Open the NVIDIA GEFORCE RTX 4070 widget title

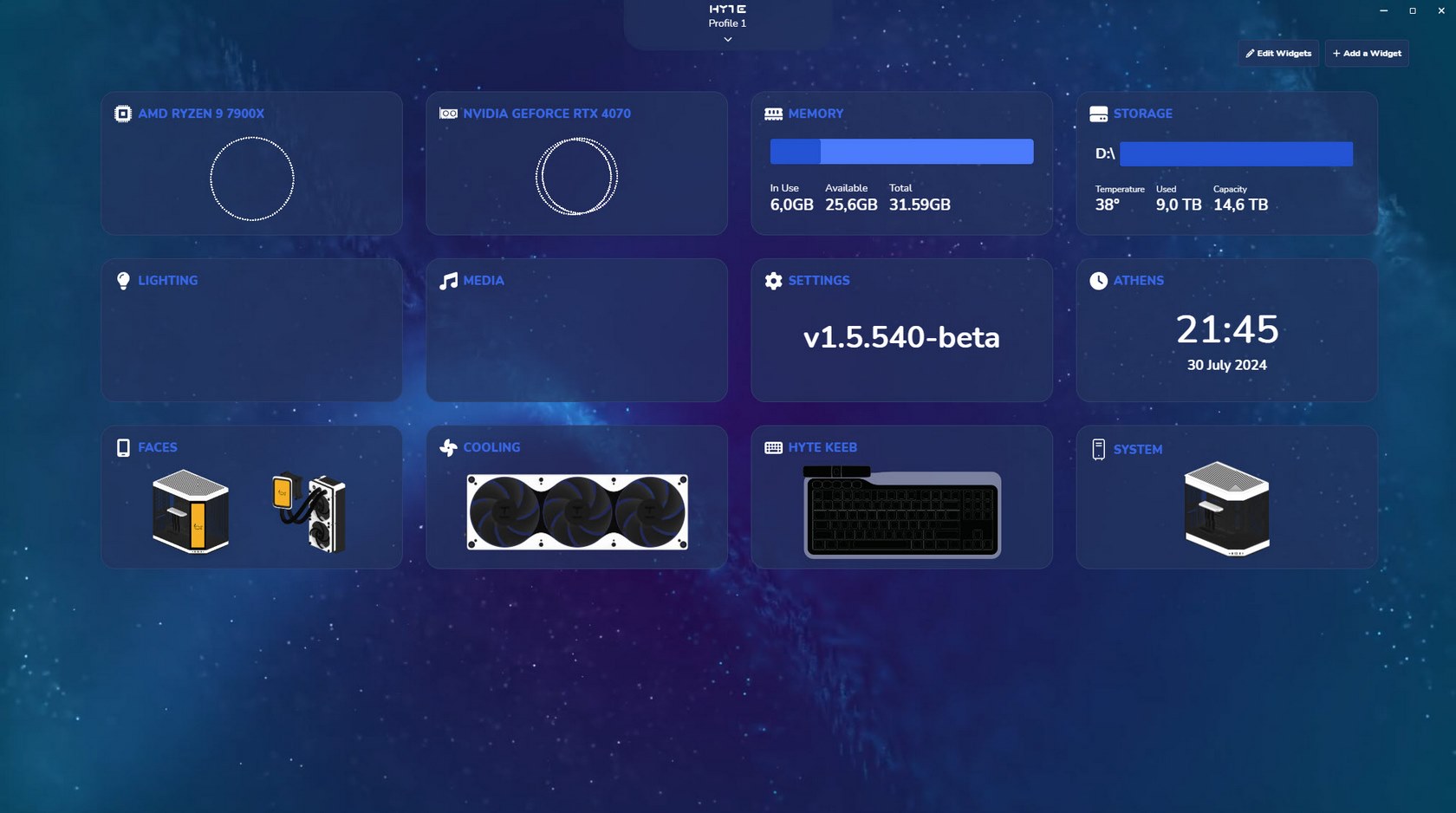547,114
